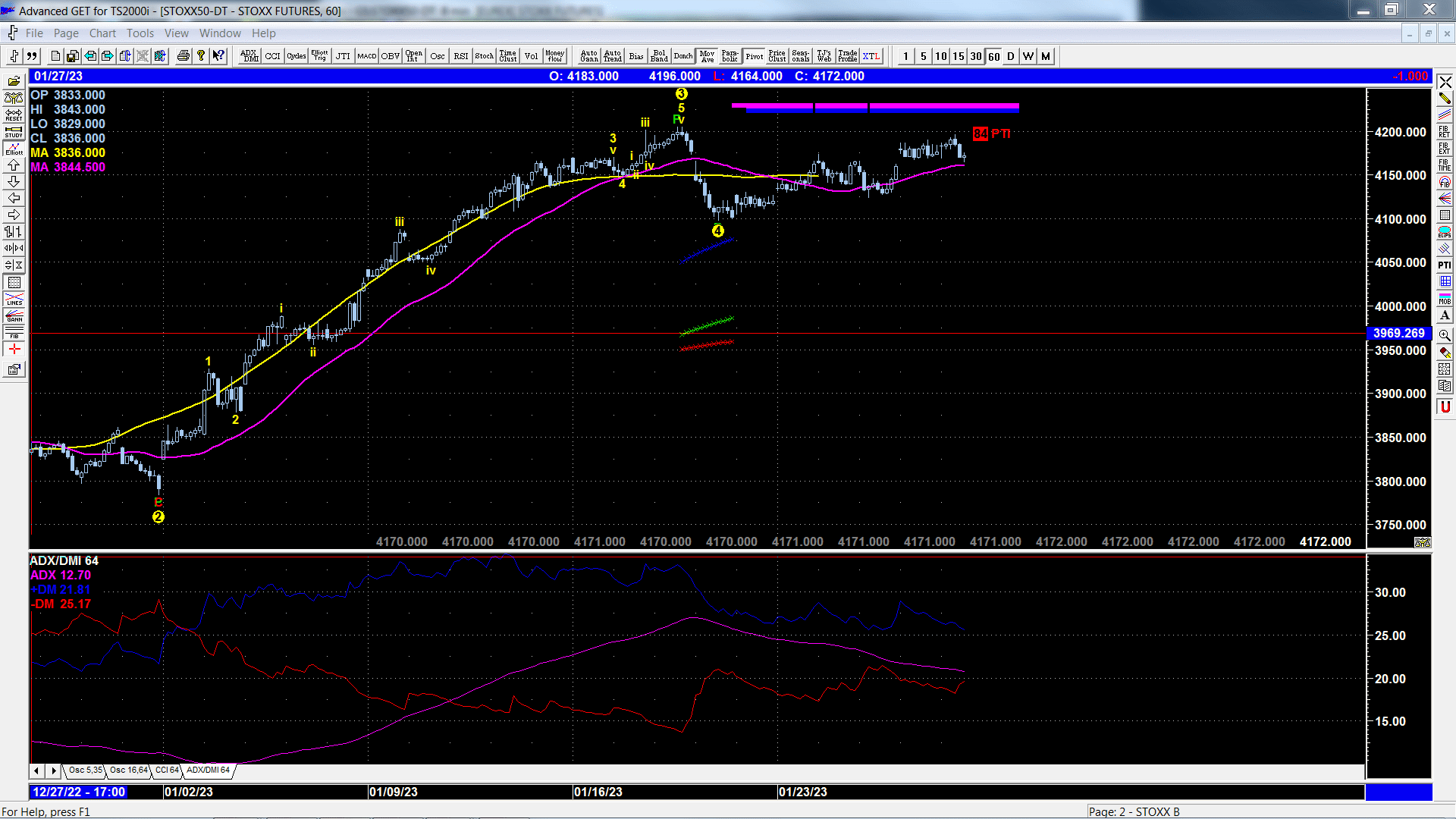This screenshot has width=1456, height=819.
Task: Click the Trade Profile toolbar button
Action: tap(848, 56)
